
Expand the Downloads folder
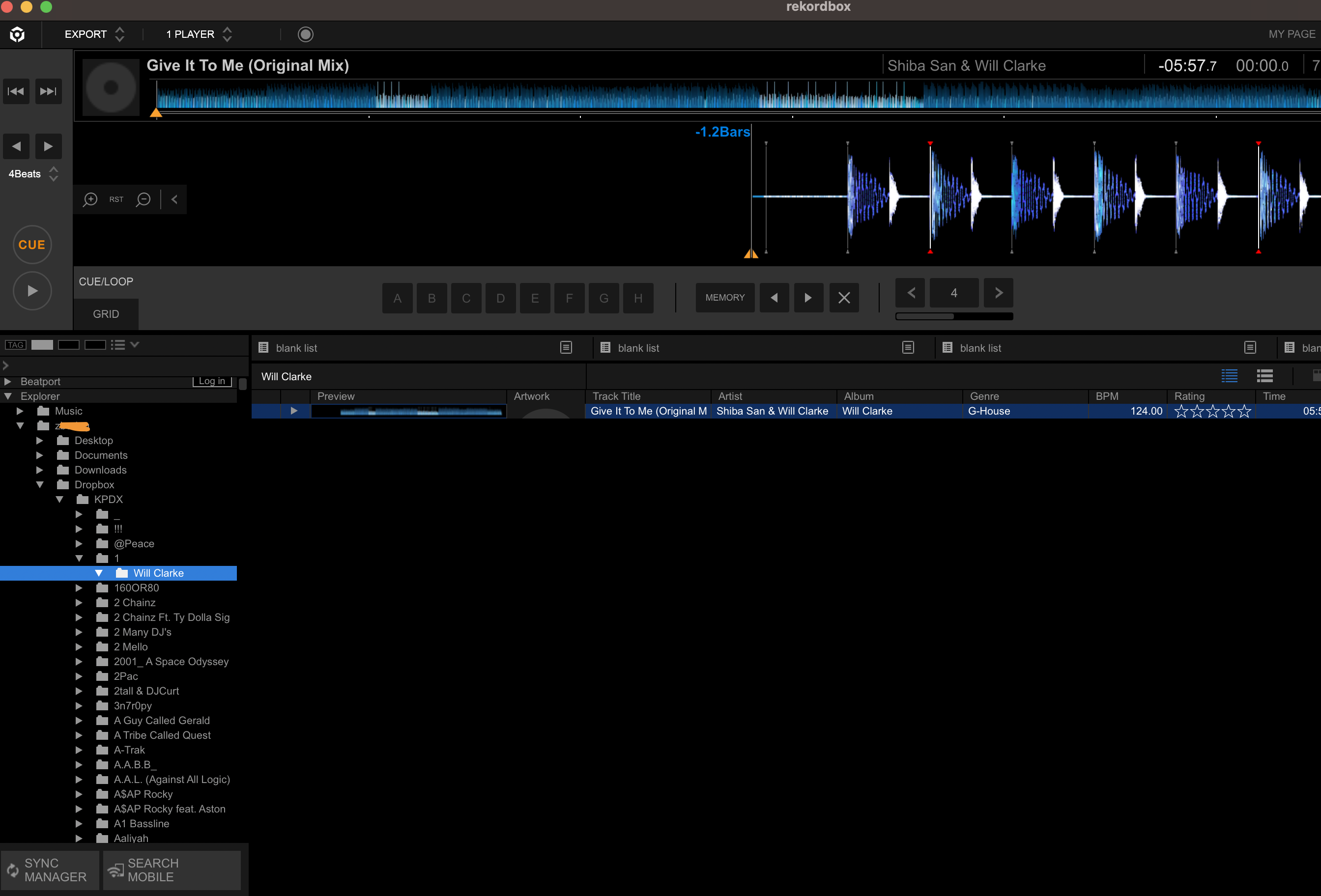[40, 470]
